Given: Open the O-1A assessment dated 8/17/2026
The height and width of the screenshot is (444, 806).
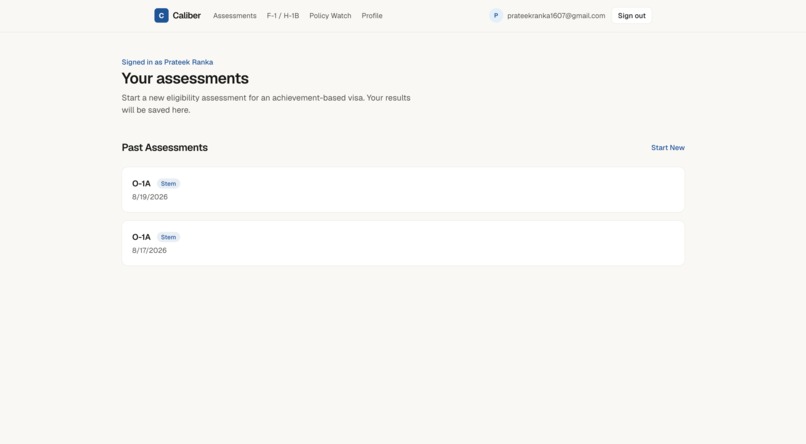Looking at the screenshot, I should tap(403, 243).
